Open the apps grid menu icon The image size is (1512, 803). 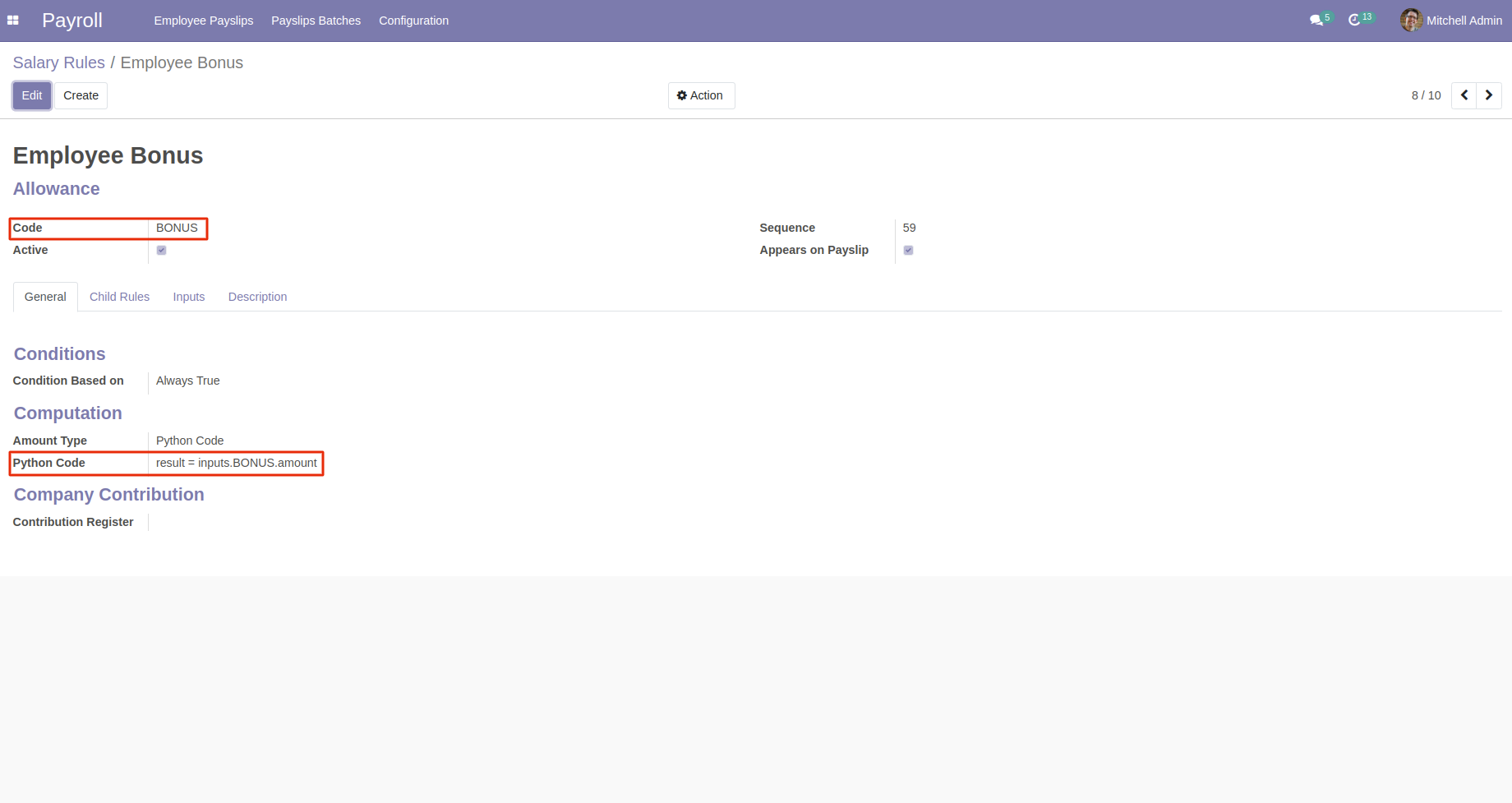click(13, 21)
